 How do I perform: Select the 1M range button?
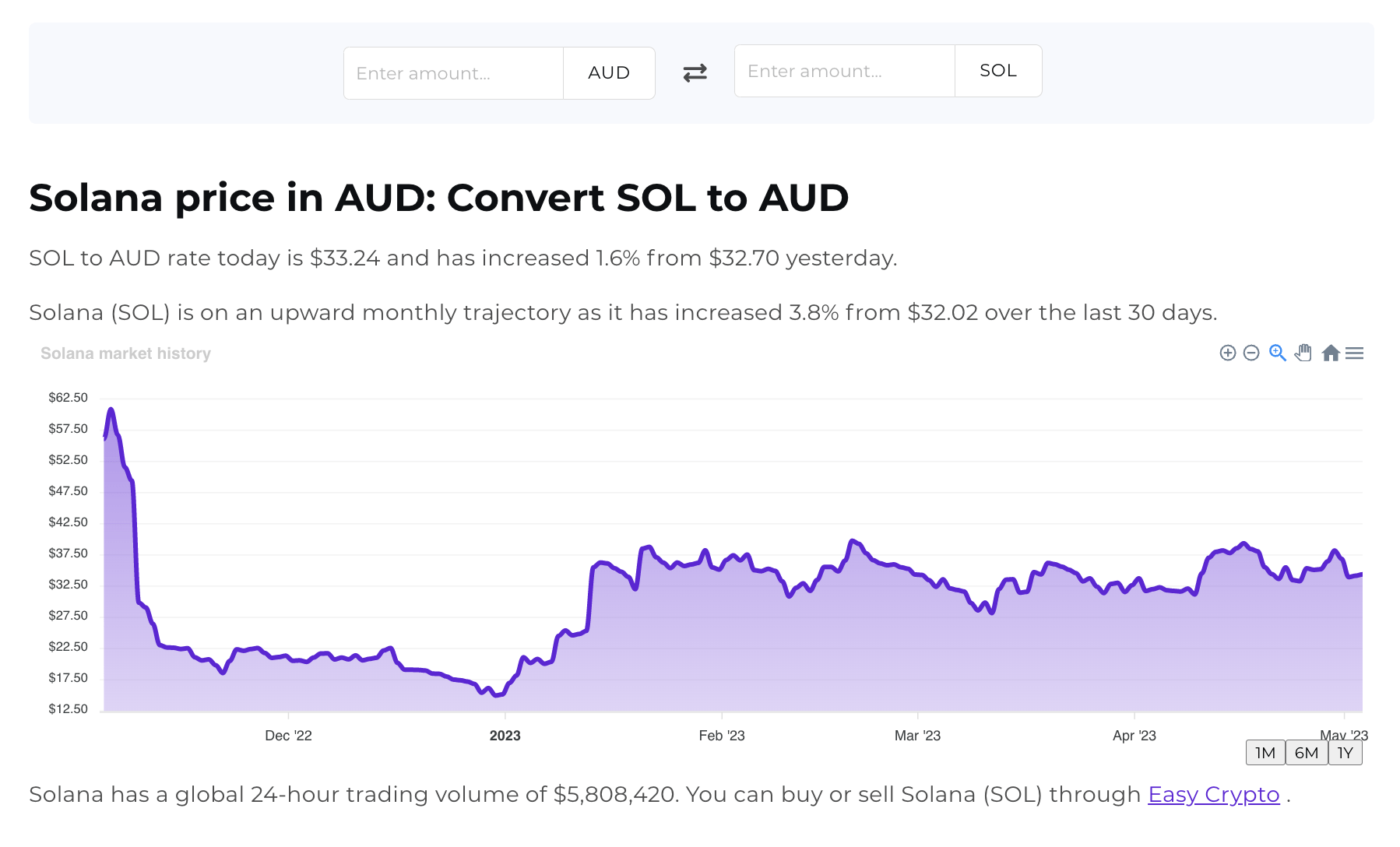tap(1265, 752)
